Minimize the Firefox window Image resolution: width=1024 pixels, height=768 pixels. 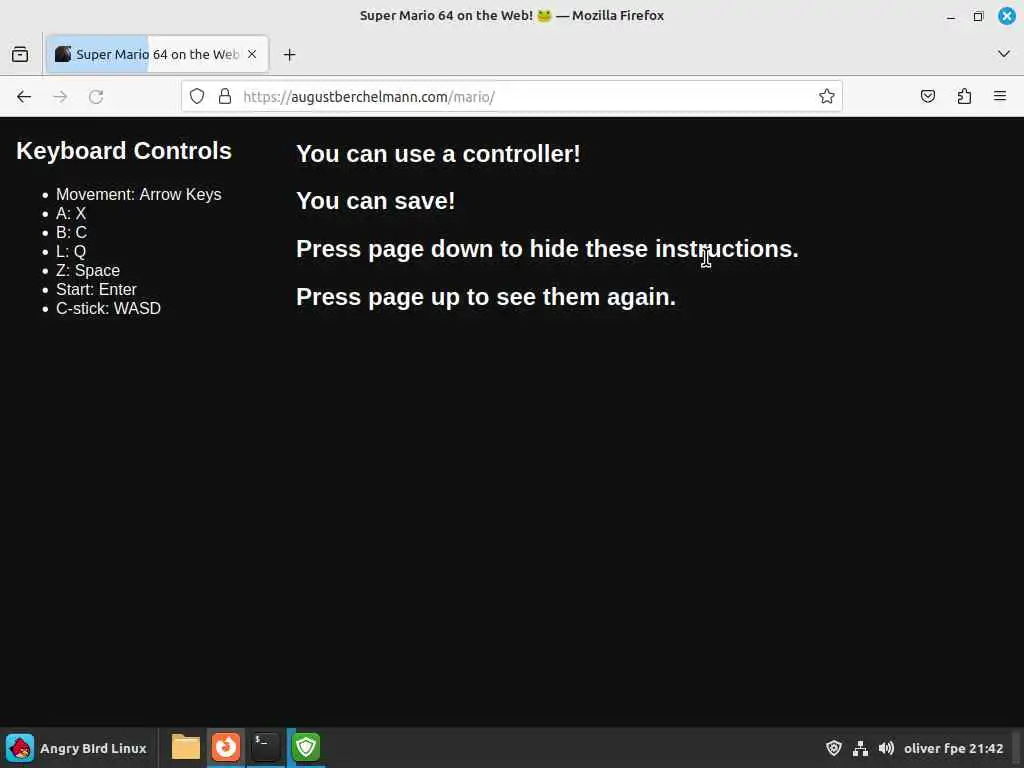(951, 16)
